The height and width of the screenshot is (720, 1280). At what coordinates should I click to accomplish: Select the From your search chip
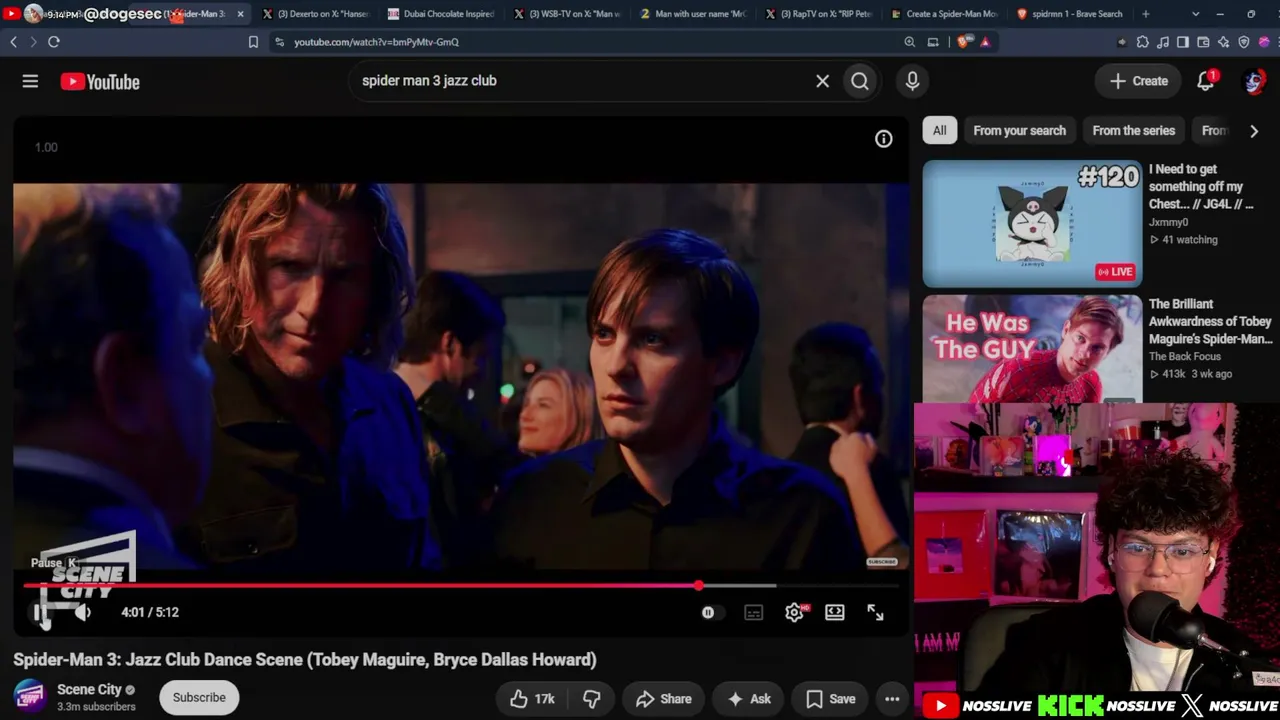tap(1019, 130)
